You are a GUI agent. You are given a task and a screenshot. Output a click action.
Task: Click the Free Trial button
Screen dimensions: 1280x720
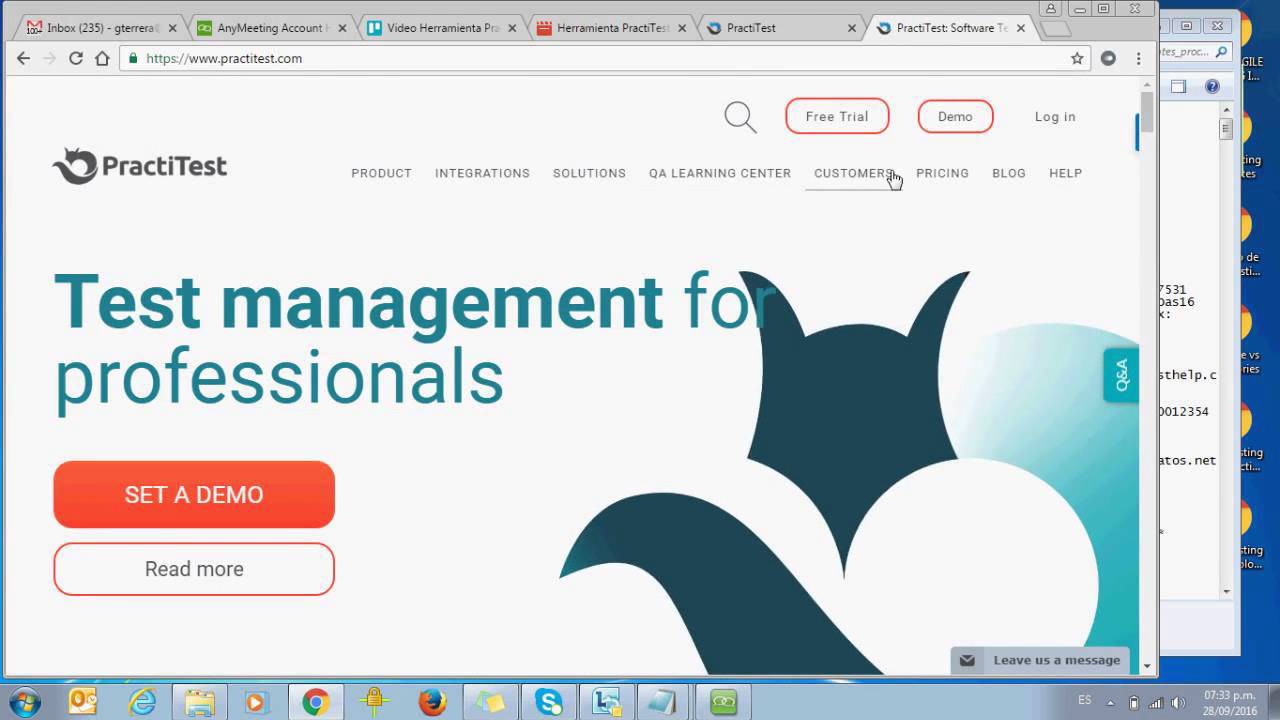point(837,116)
